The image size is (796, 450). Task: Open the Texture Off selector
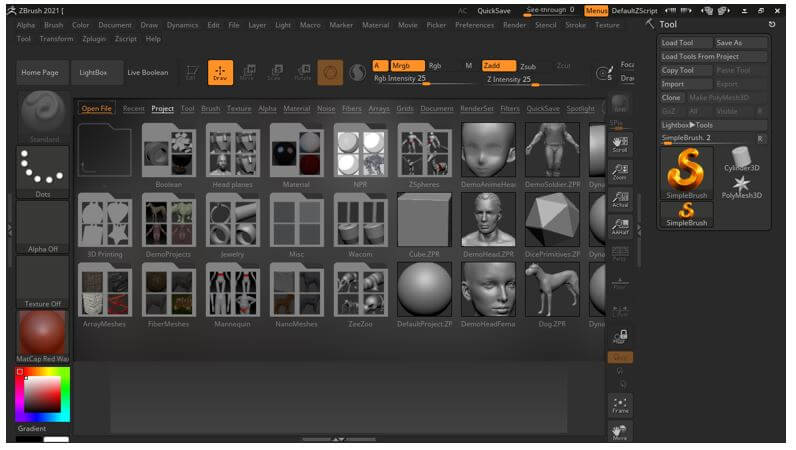point(43,282)
